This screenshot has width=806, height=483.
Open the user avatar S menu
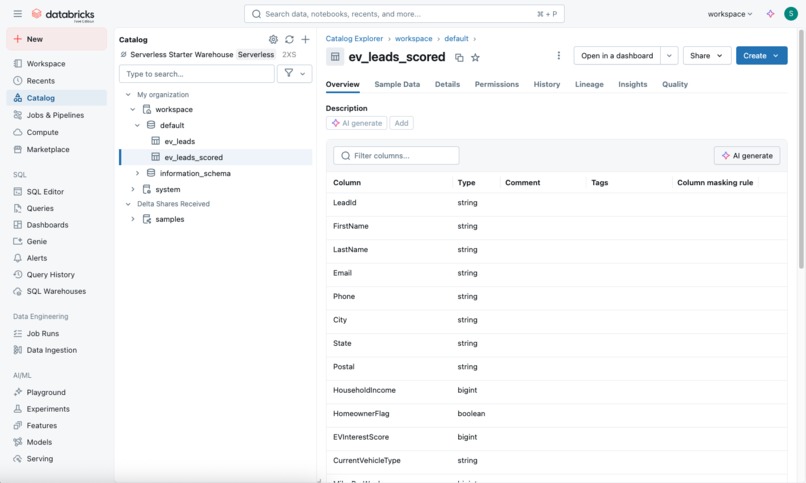(791, 14)
